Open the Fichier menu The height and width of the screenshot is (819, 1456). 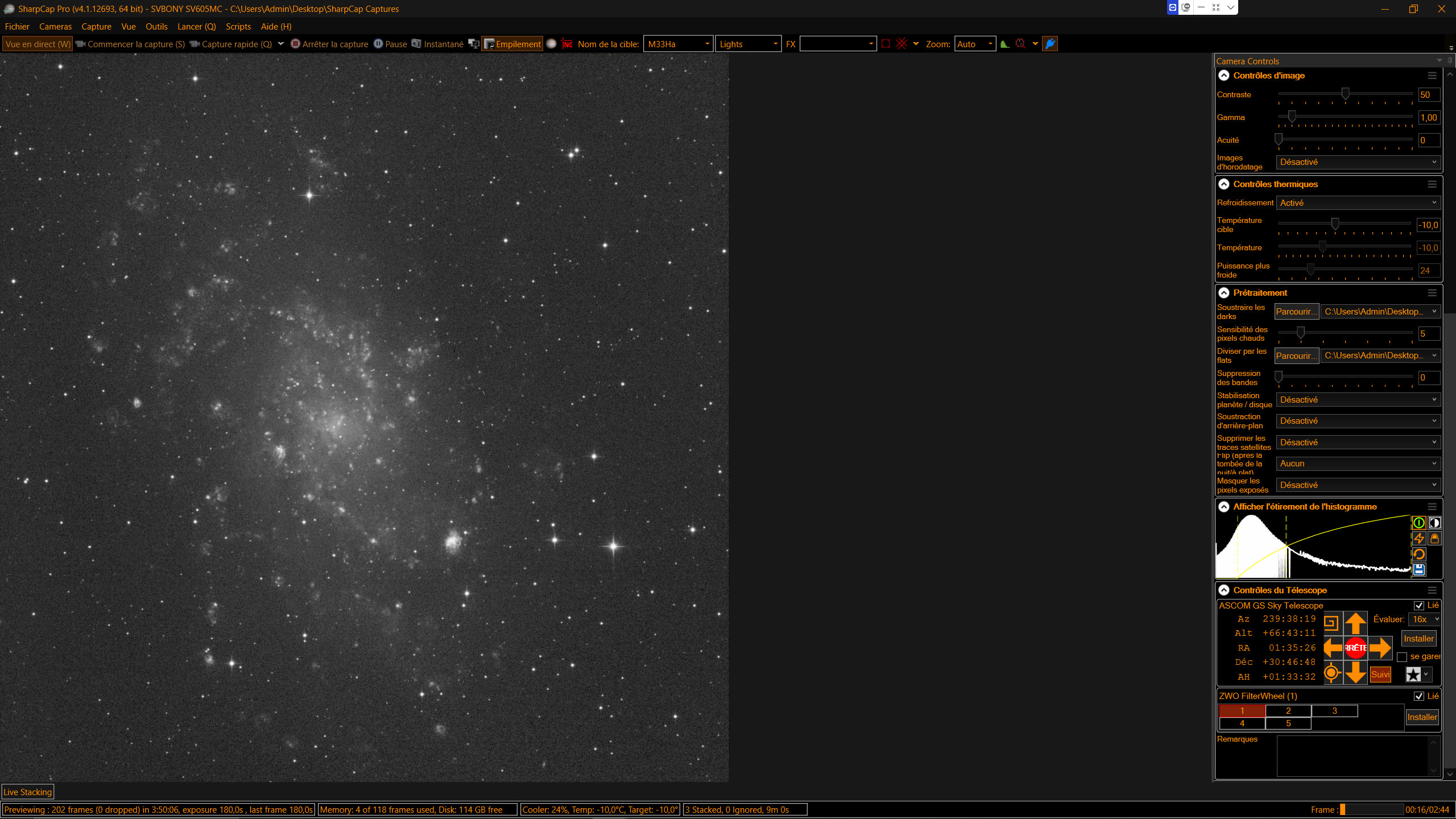pyautogui.click(x=17, y=27)
